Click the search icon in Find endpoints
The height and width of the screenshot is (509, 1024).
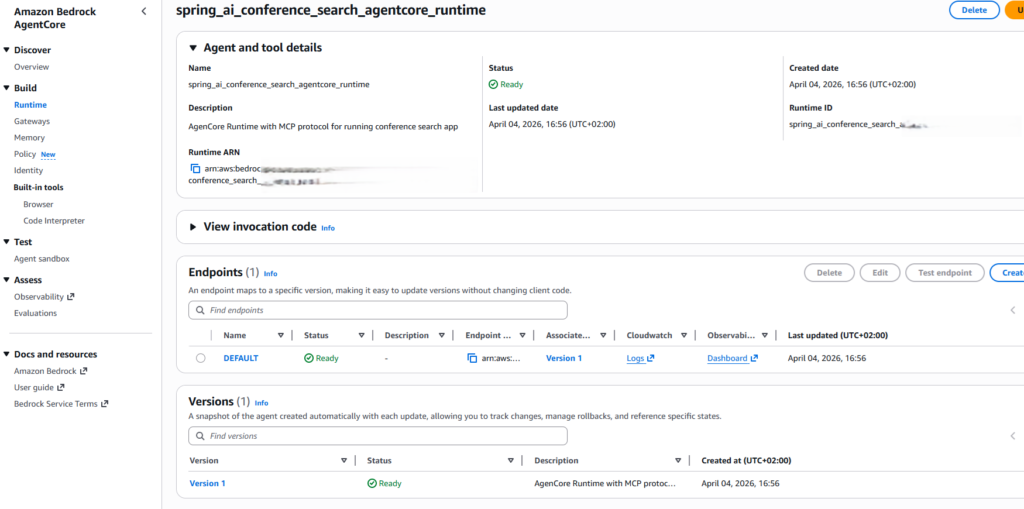coord(200,310)
